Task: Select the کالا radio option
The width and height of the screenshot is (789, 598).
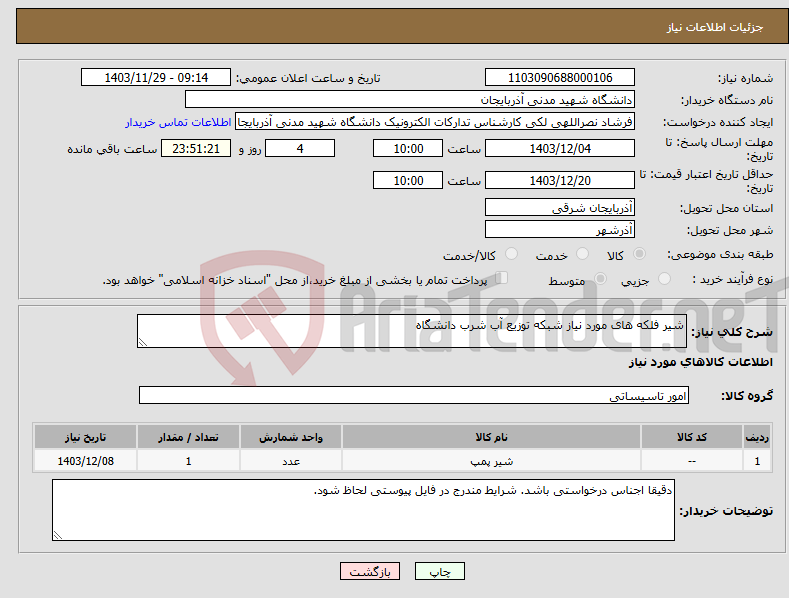Action: coord(639,254)
